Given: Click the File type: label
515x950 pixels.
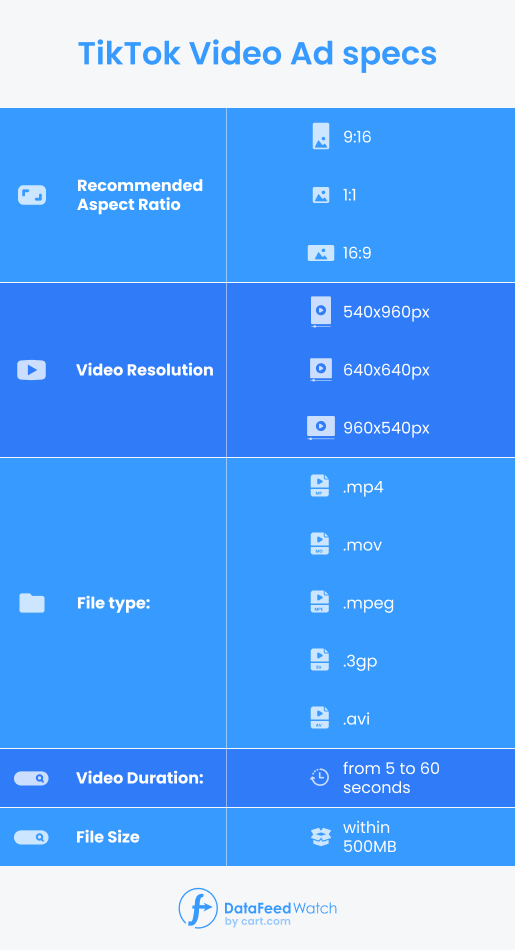Looking at the screenshot, I should (113, 603).
